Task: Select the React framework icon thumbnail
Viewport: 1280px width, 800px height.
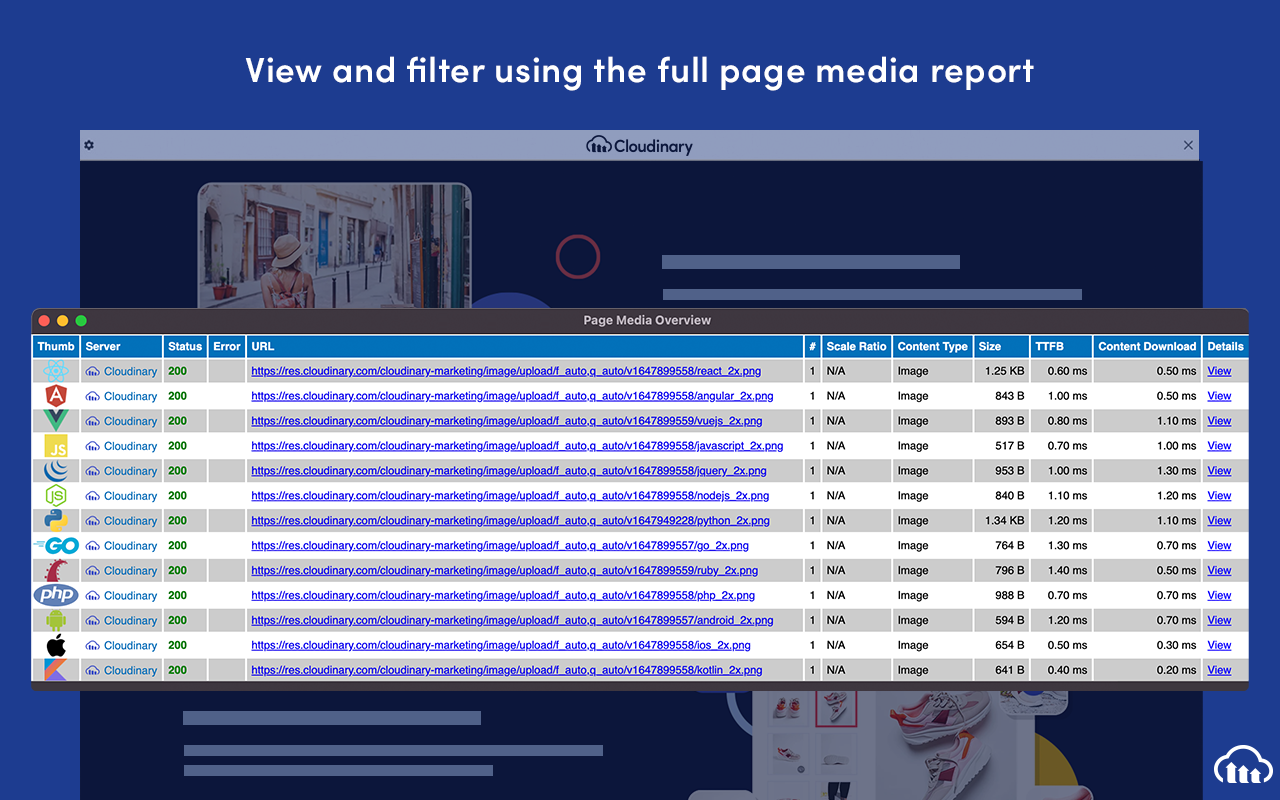Action: [56, 370]
